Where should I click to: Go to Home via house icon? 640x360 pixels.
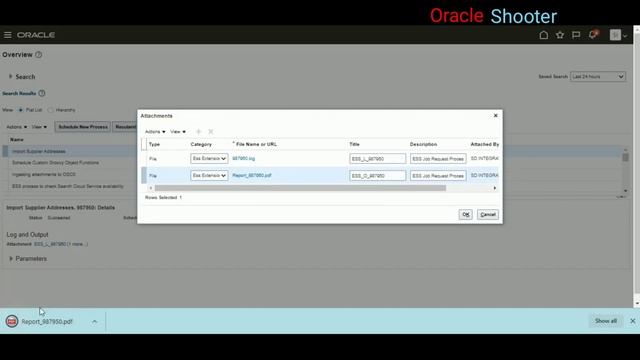(x=543, y=35)
